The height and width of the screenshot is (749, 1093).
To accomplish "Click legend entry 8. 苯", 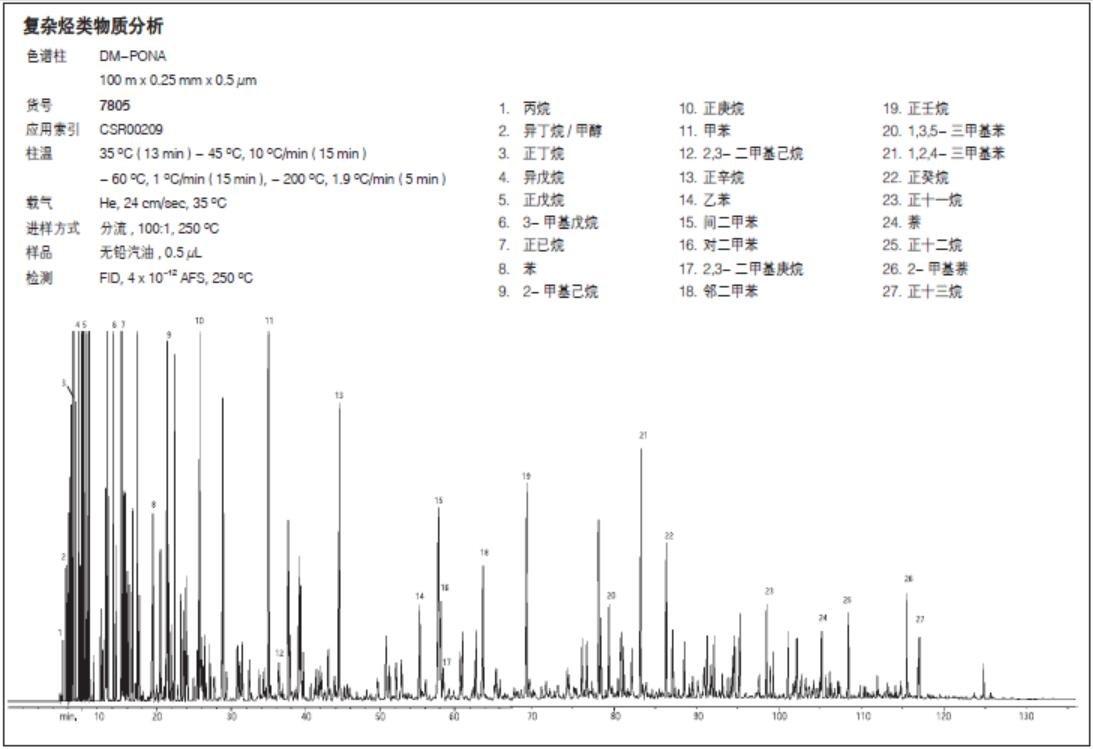I will [517, 269].
